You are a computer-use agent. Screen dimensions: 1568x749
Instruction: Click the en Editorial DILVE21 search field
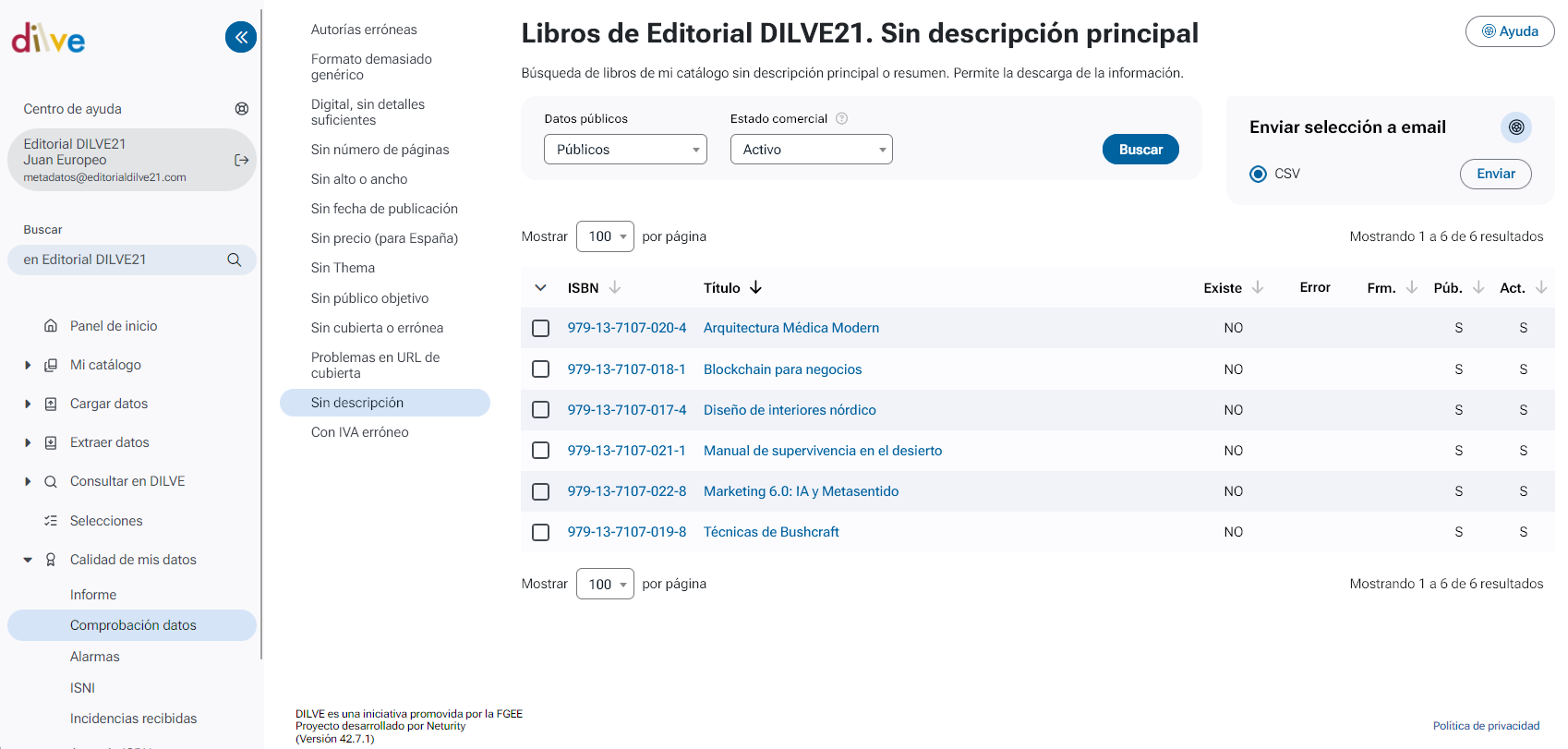click(120, 260)
